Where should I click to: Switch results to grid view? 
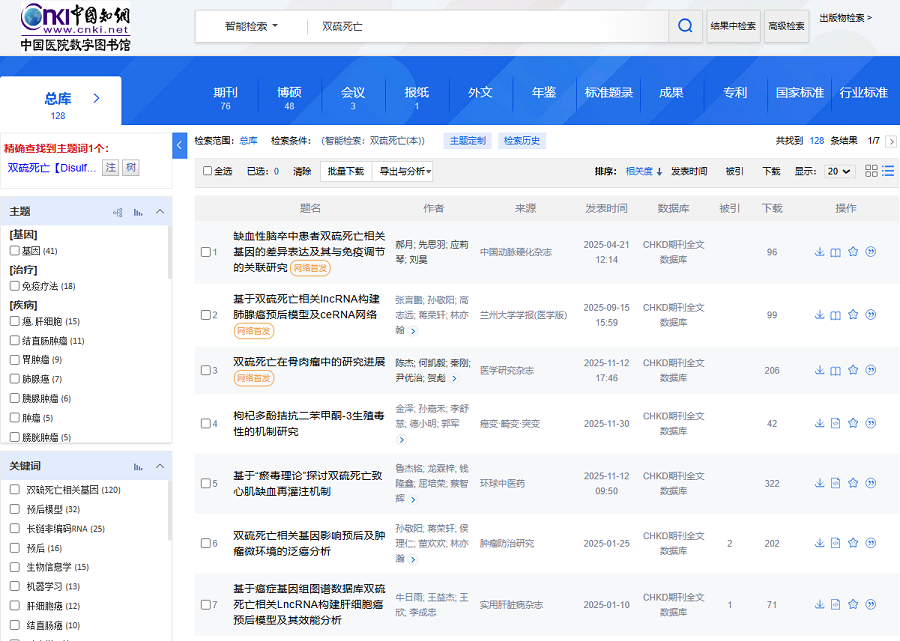(x=871, y=171)
